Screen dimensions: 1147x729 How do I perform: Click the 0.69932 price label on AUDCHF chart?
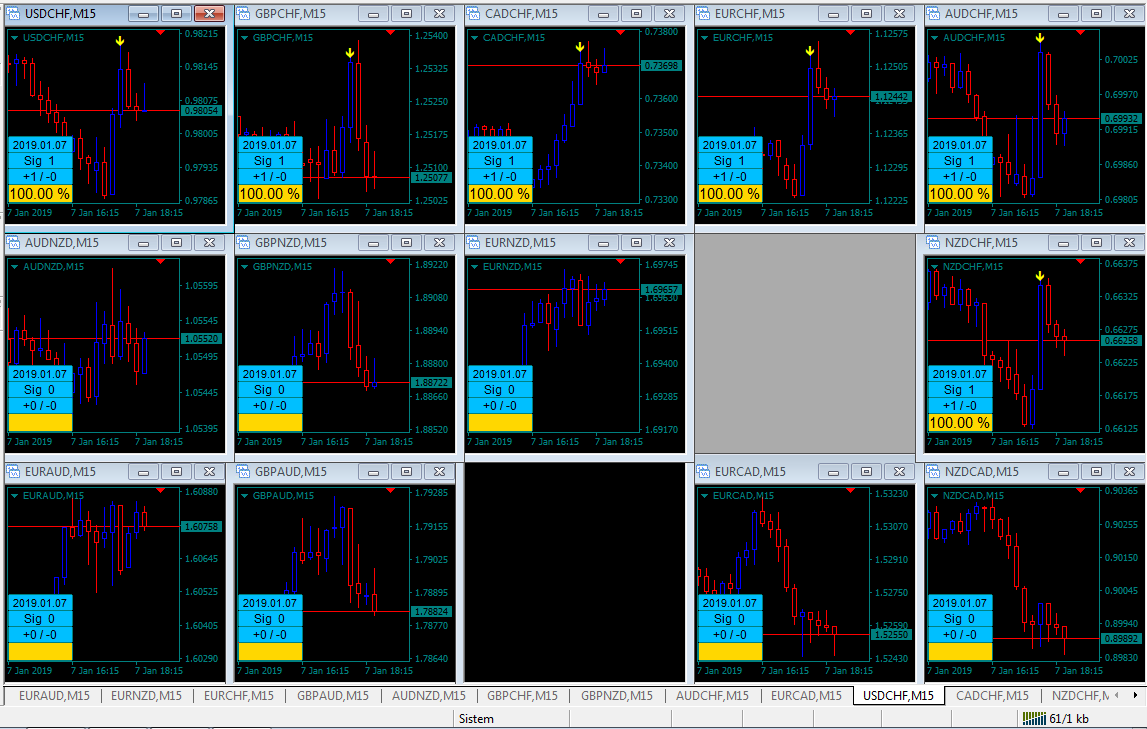(x=1121, y=118)
